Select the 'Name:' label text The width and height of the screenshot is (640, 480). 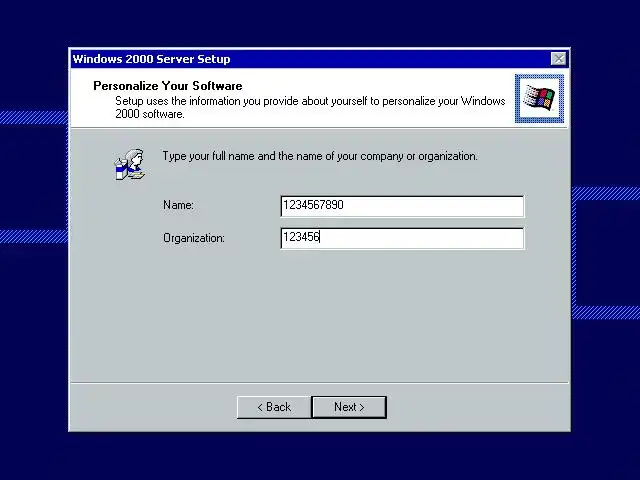(178, 205)
